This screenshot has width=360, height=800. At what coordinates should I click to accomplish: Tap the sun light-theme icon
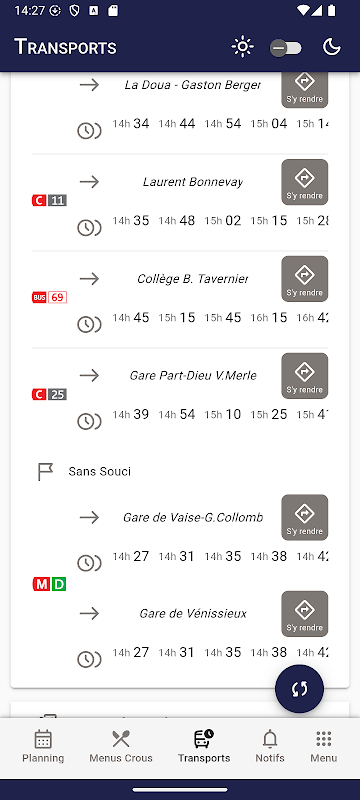(x=242, y=47)
